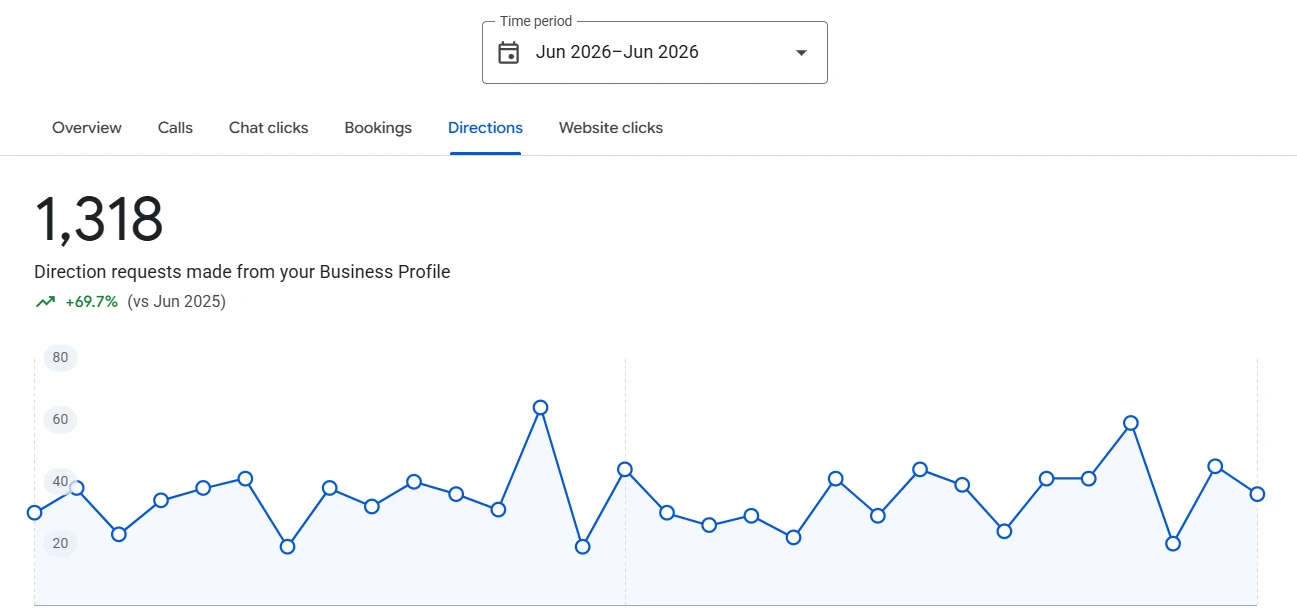Image resolution: width=1297 pixels, height=608 pixels.
Task: Switch to the Overview tab
Action: pyautogui.click(x=87, y=128)
